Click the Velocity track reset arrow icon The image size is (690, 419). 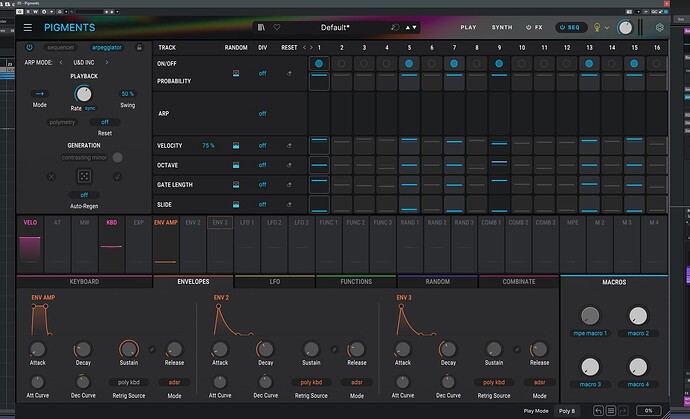289,146
